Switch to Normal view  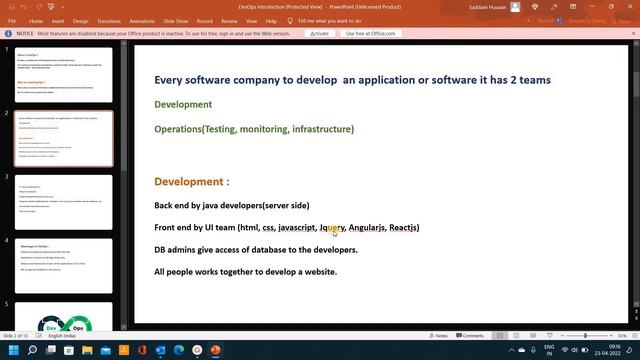point(499,336)
